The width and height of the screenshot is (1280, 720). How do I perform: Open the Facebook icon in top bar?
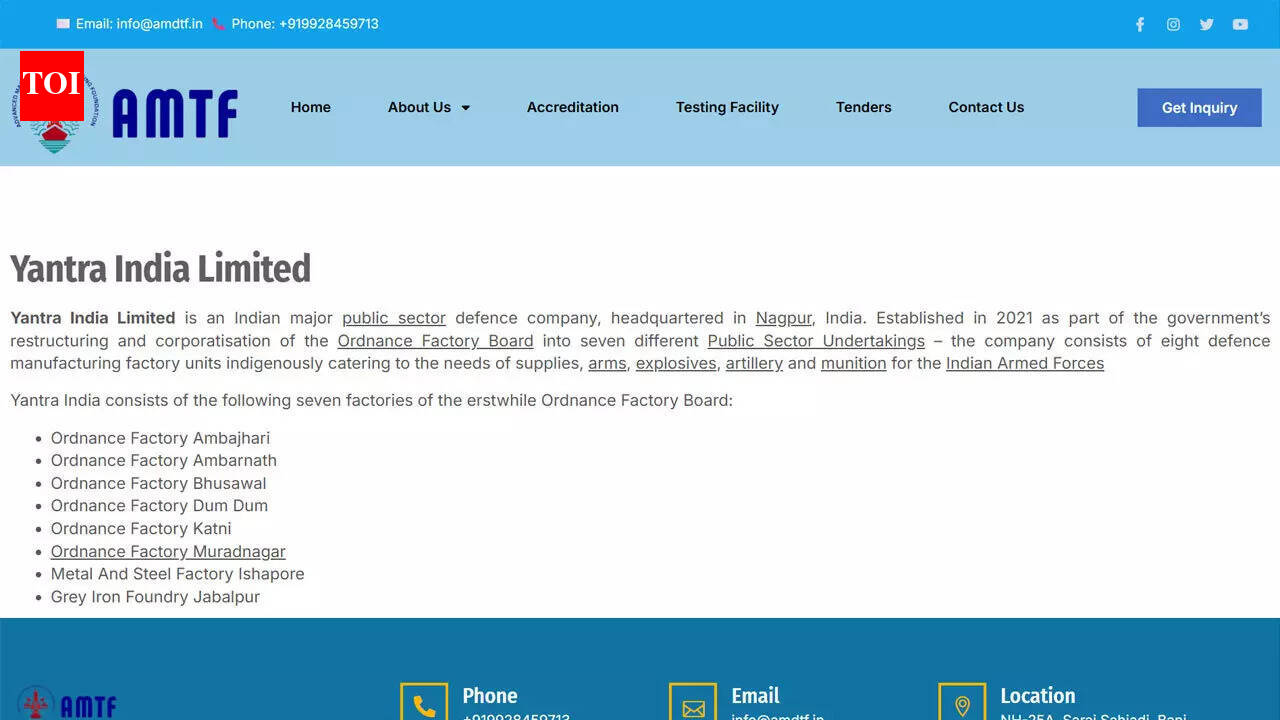1139,24
